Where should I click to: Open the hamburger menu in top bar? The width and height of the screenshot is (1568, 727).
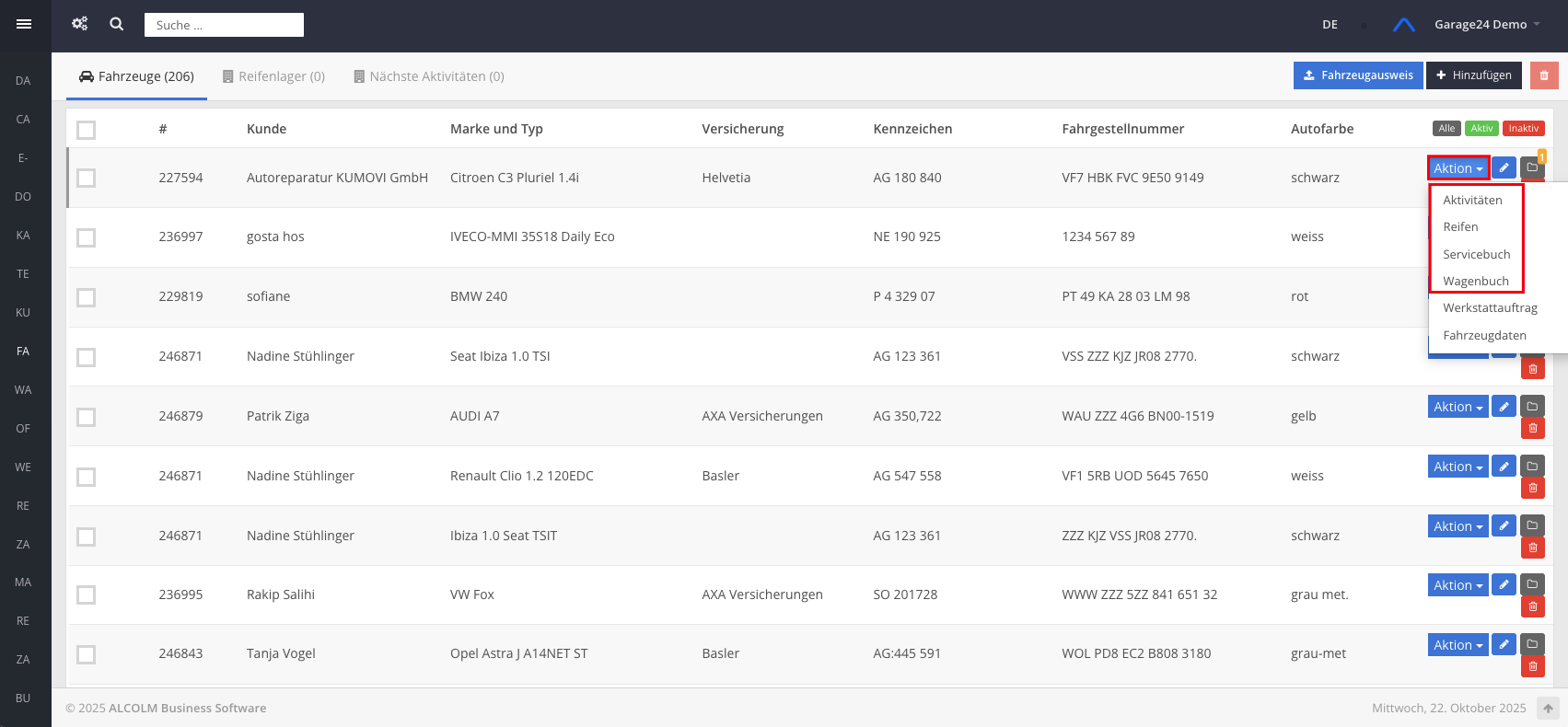tap(24, 25)
